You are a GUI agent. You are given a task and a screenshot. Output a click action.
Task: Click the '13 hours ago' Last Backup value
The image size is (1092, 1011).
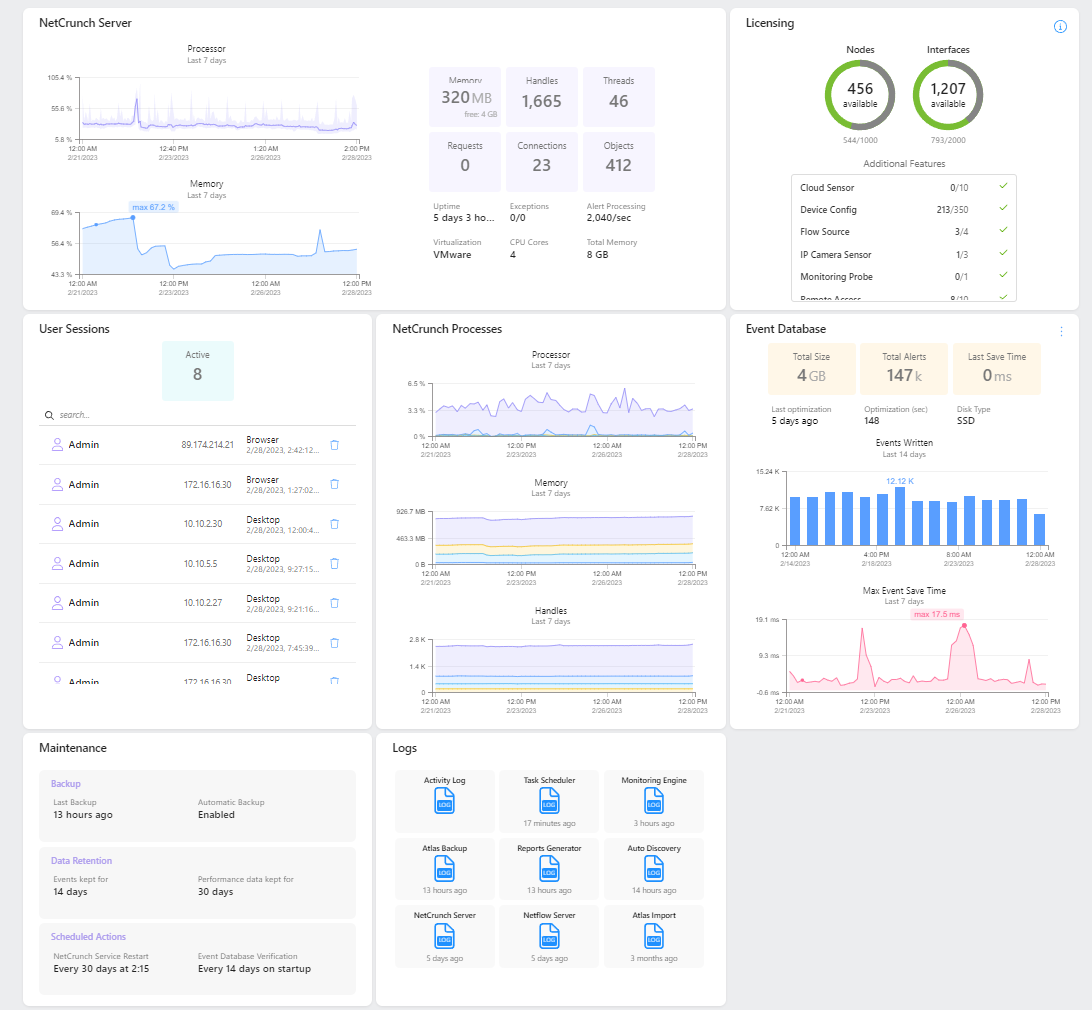tap(83, 815)
